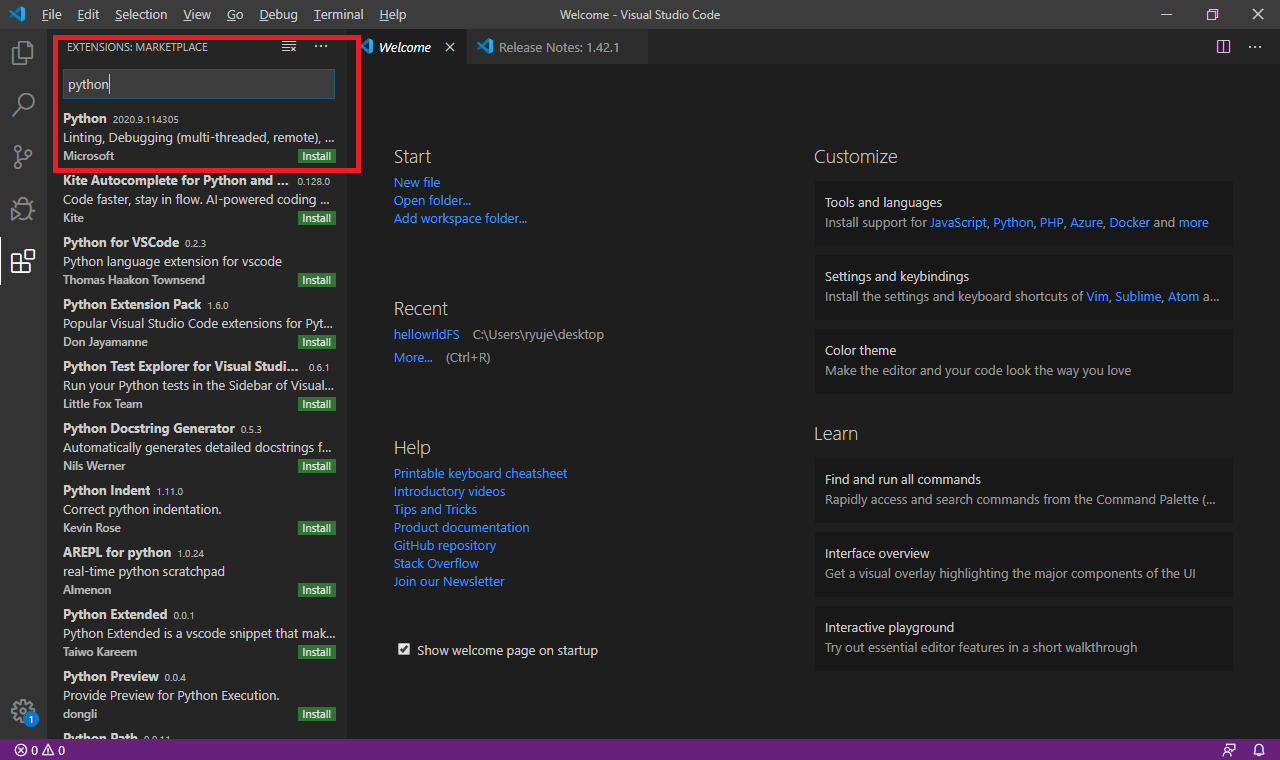Open the Terminal menu
Viewport: 1280px width, 760px height.
[x=338, y=15]
